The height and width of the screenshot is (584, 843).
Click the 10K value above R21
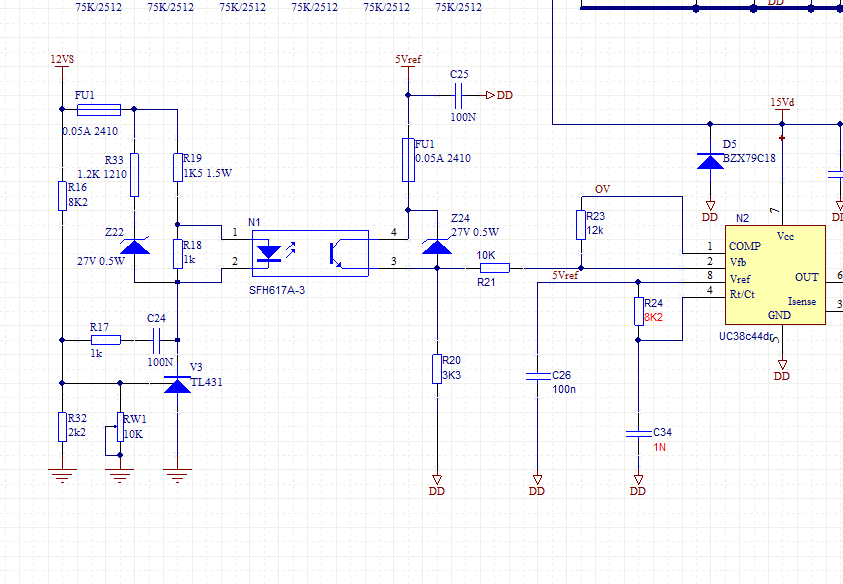click(486, 255)
